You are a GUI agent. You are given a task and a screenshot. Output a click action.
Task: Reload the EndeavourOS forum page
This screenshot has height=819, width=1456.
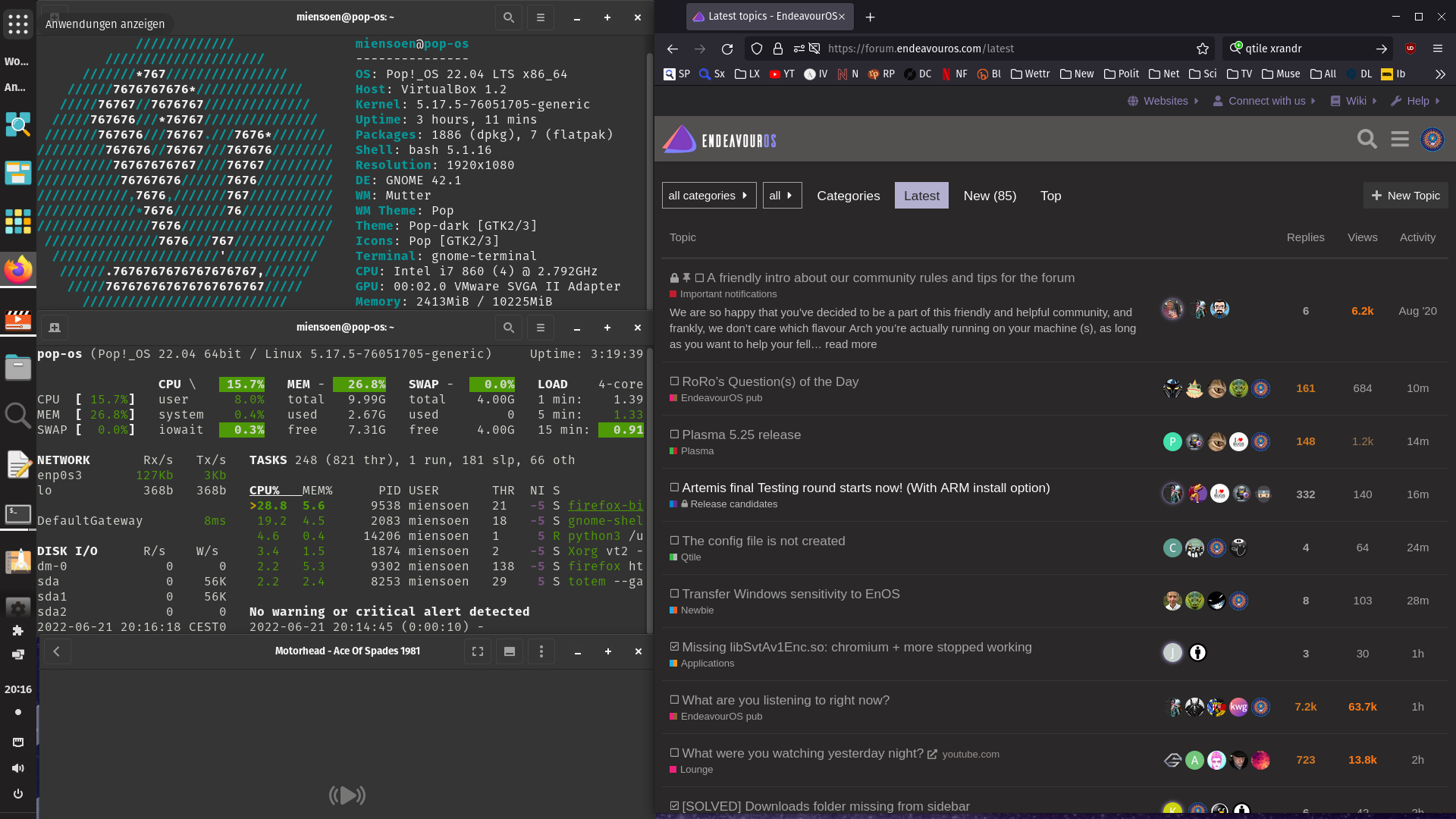[727, 49]
